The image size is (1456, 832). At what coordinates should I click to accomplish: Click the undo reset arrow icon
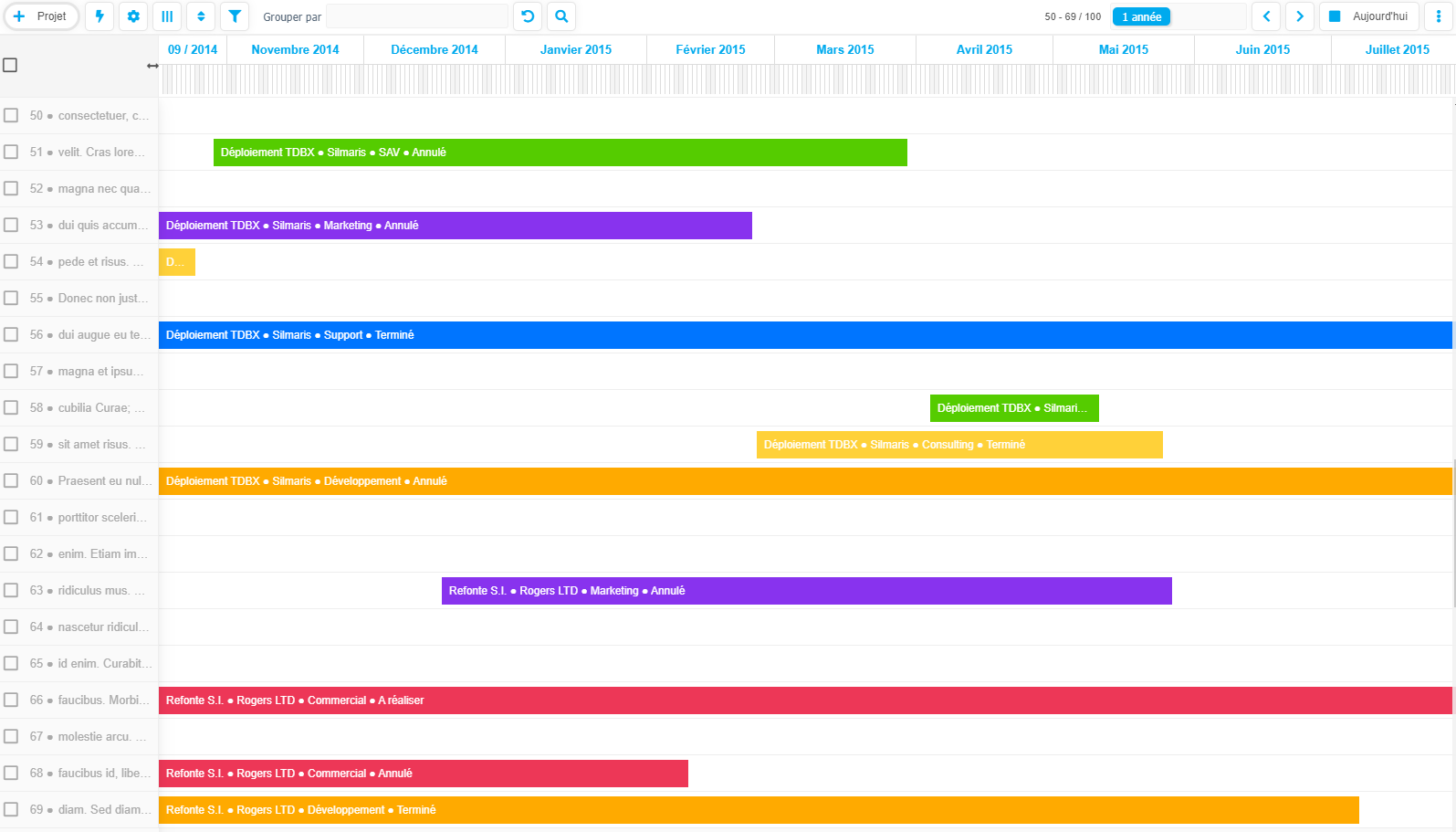[528, 16]
